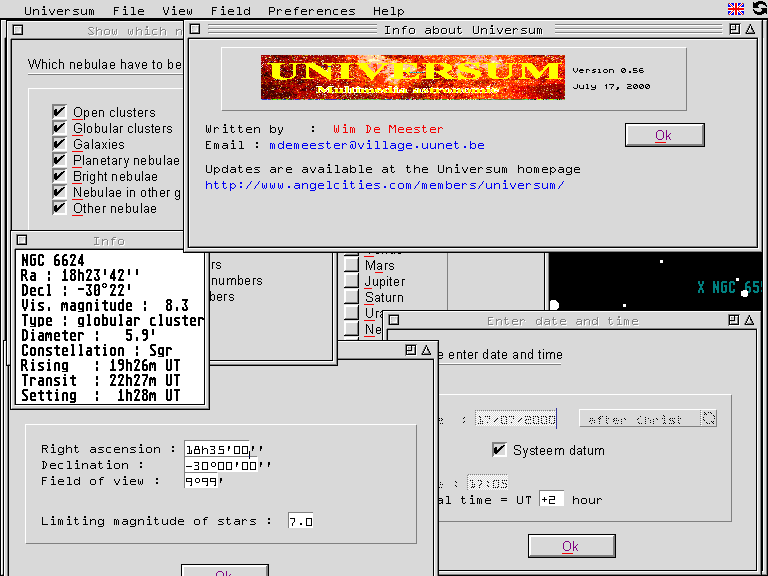
Task: Click the Universum logo banner
Action: tap(412, 77)
